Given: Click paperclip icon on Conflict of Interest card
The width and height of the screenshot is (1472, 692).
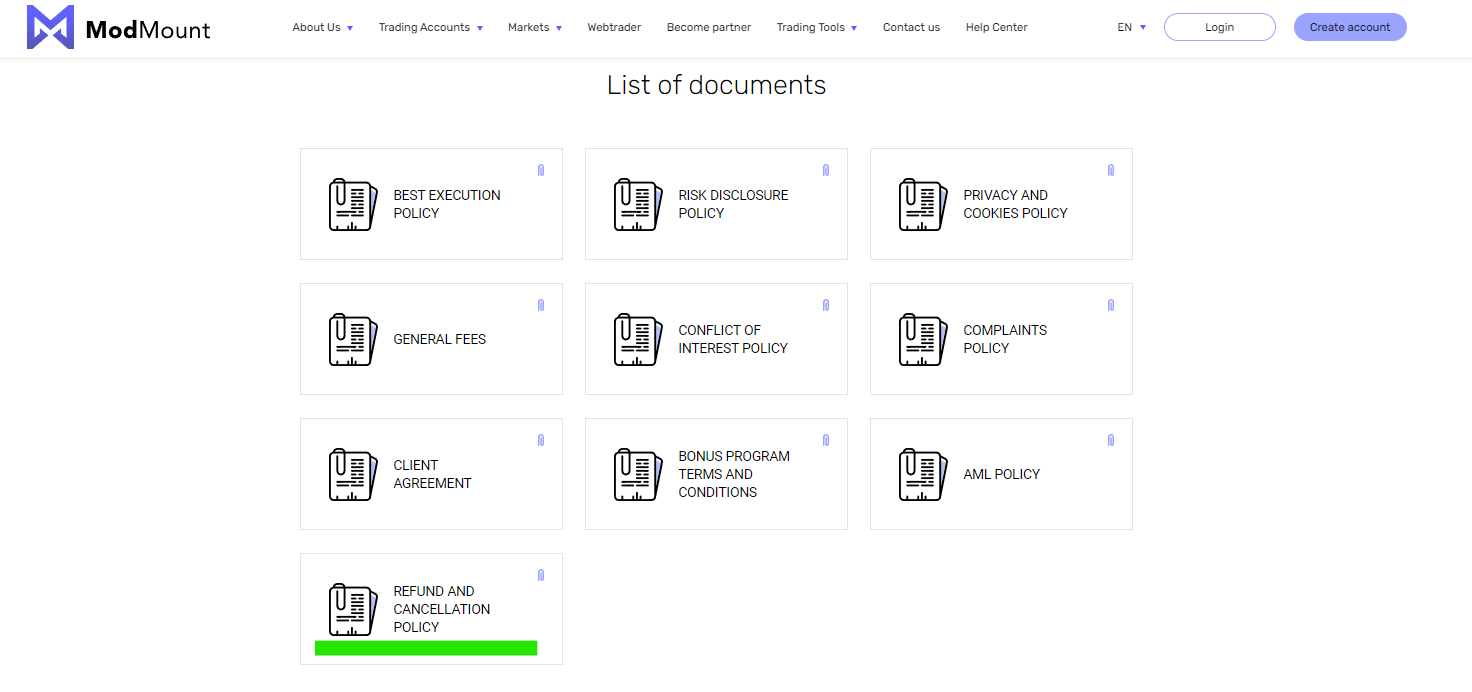Looking at the screenshot, I should tap(826, 305).
